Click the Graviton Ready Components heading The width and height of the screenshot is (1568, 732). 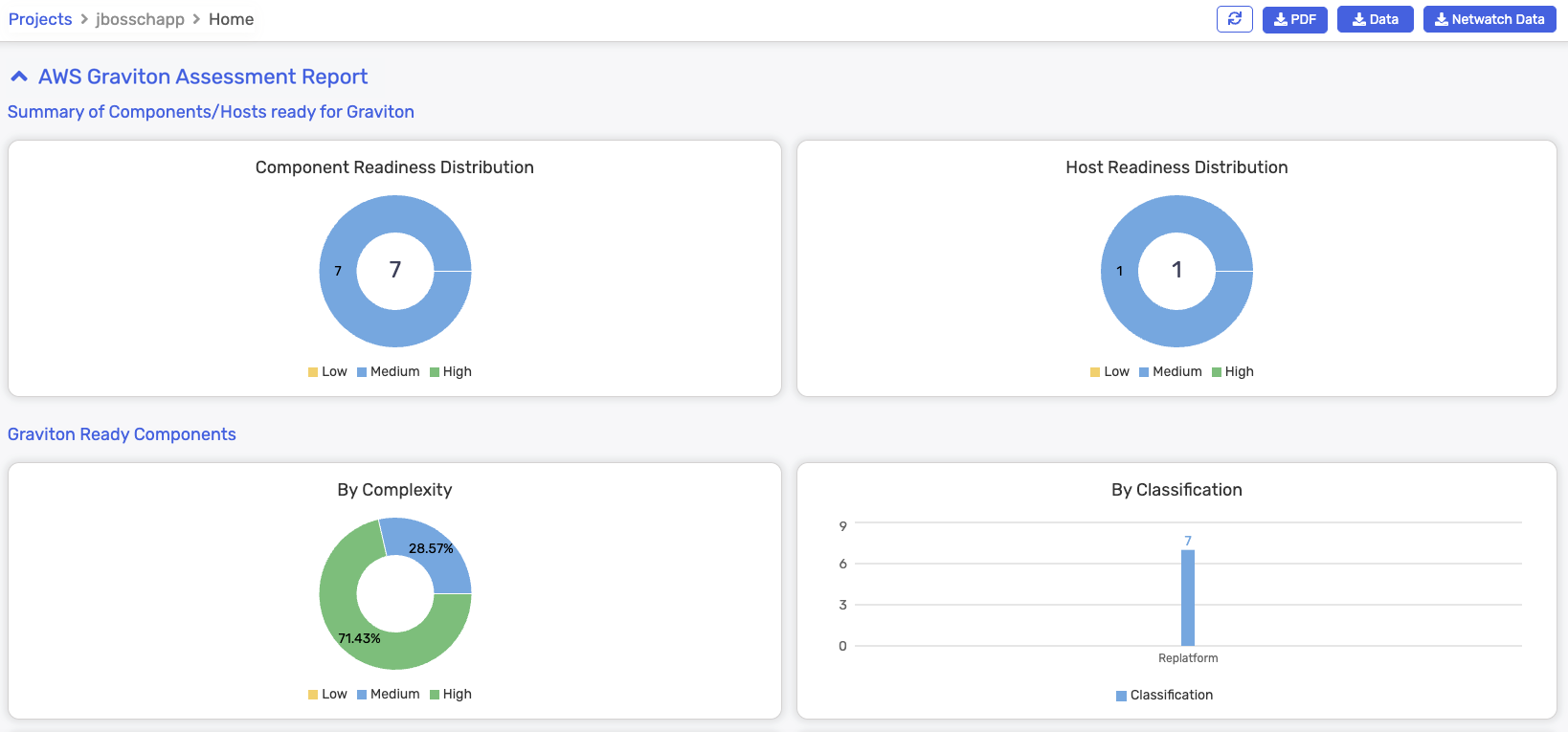[x=122, y=434]
